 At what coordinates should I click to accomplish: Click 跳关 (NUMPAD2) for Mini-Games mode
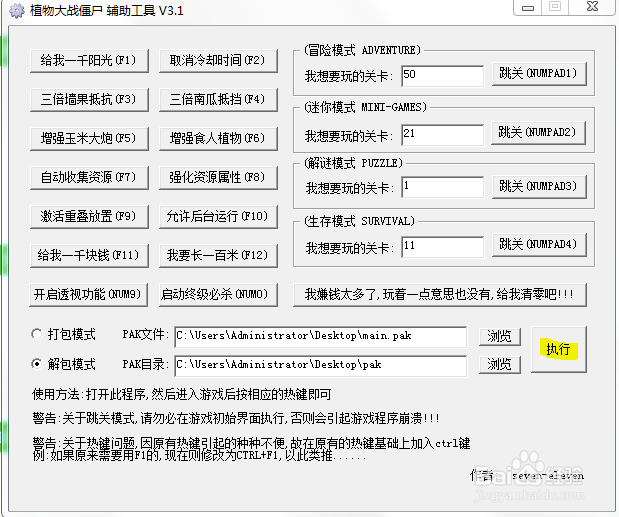[x=538, y=133]
